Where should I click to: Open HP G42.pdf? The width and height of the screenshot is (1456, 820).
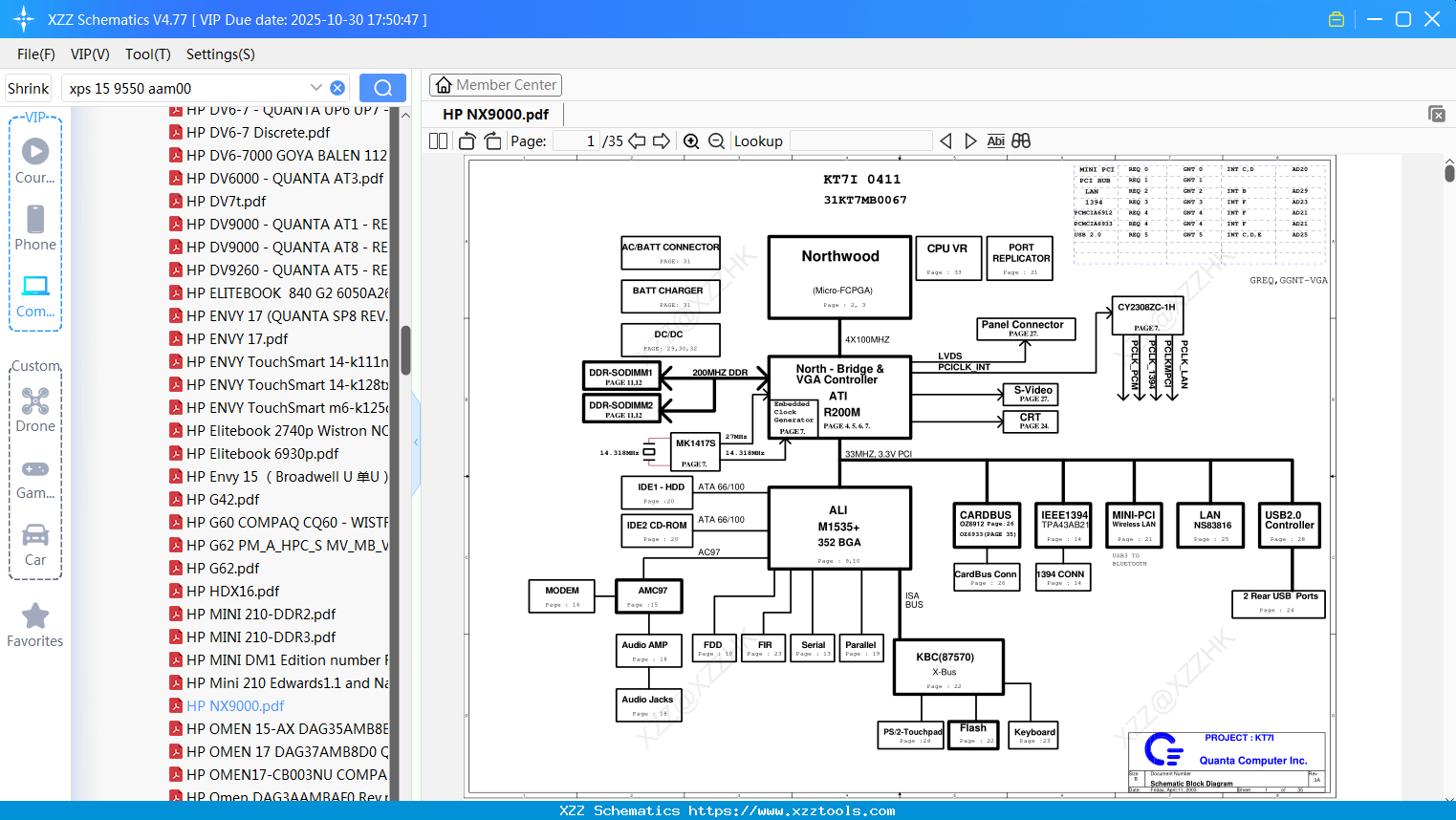[223, 500]
